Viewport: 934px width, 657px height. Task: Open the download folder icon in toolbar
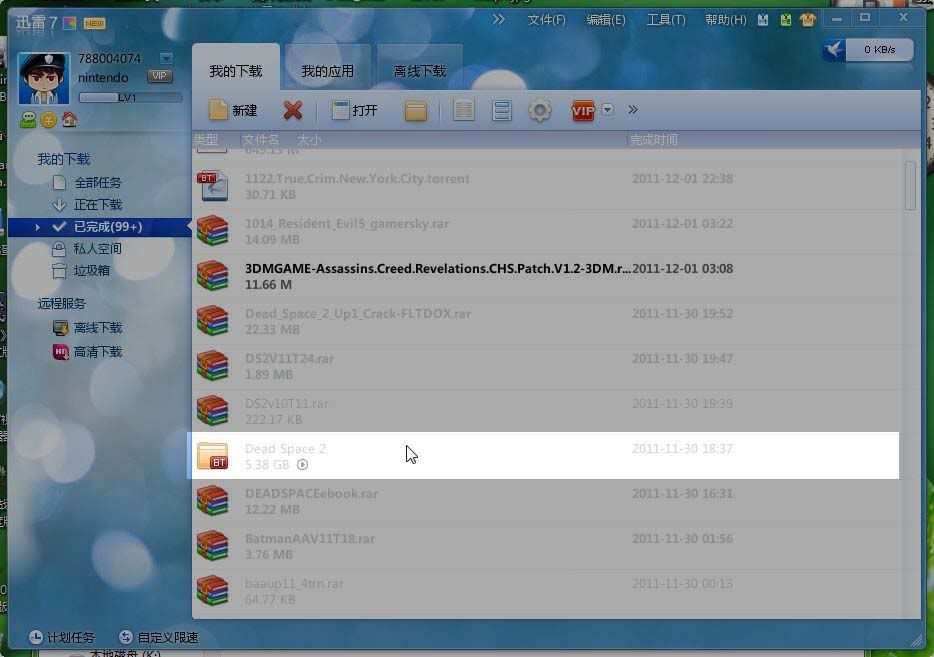click(x=416, y=110)
